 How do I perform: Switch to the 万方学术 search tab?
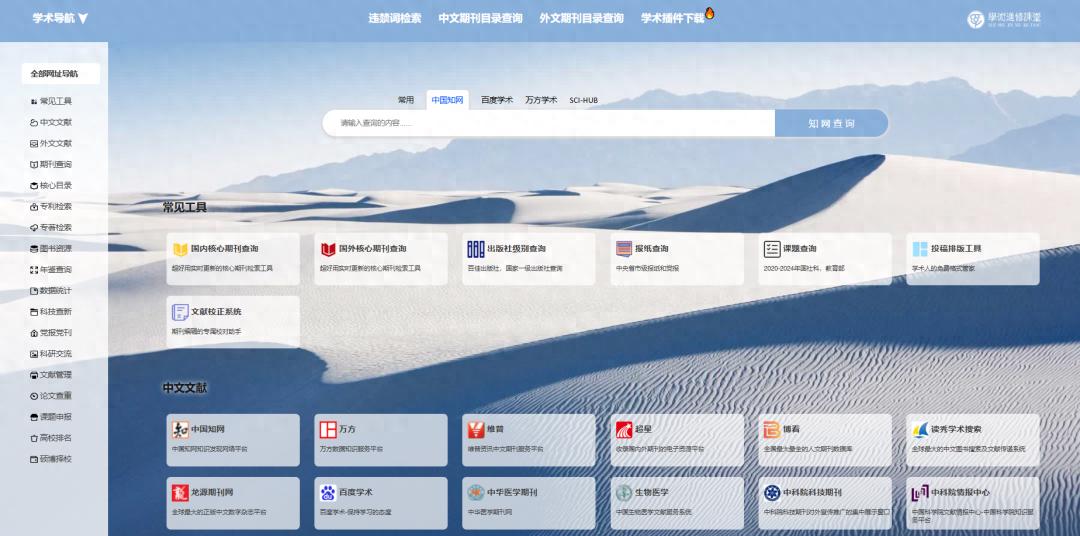(x=541, y=100)
